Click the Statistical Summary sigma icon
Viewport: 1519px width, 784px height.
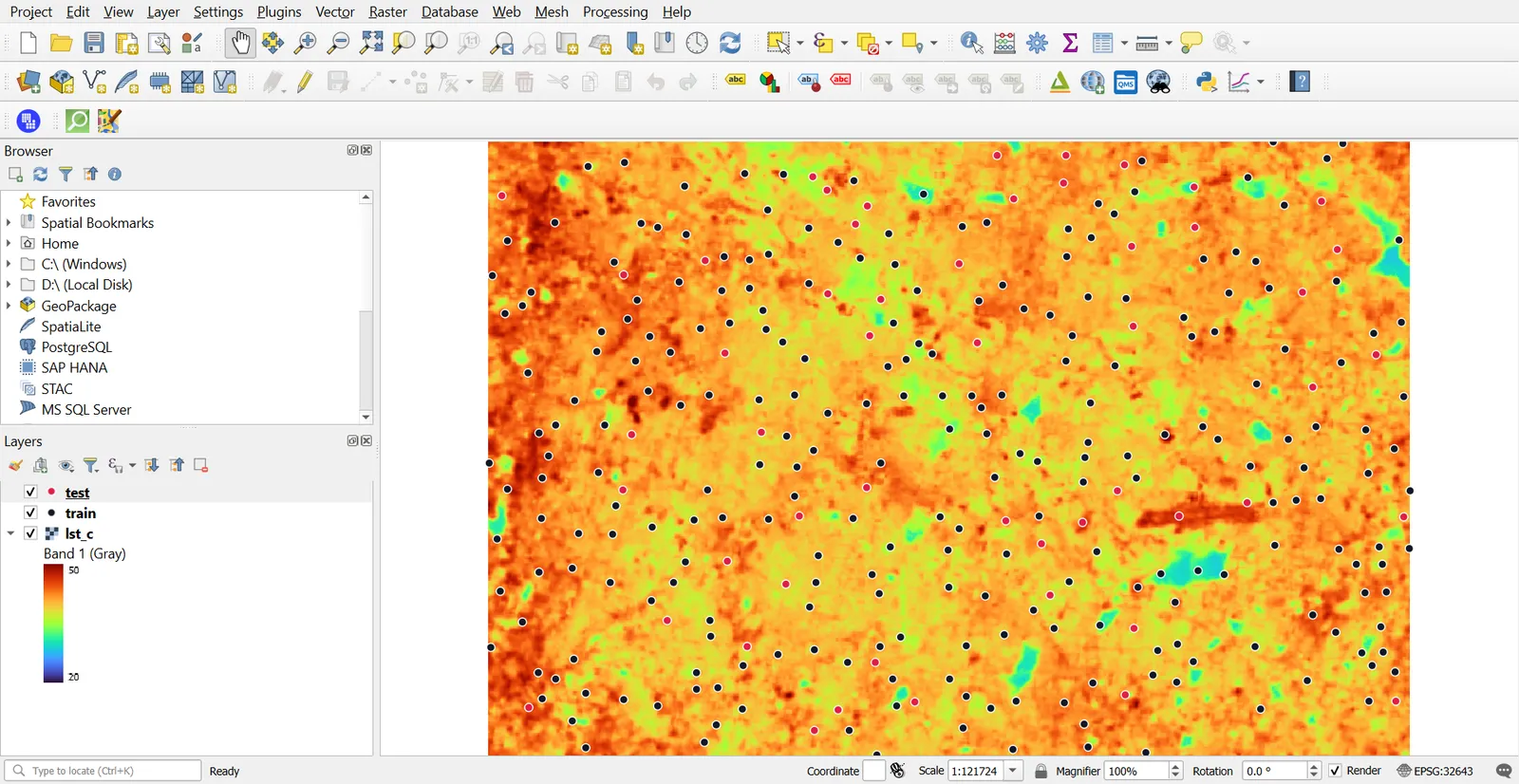[x=1071, y=43]
